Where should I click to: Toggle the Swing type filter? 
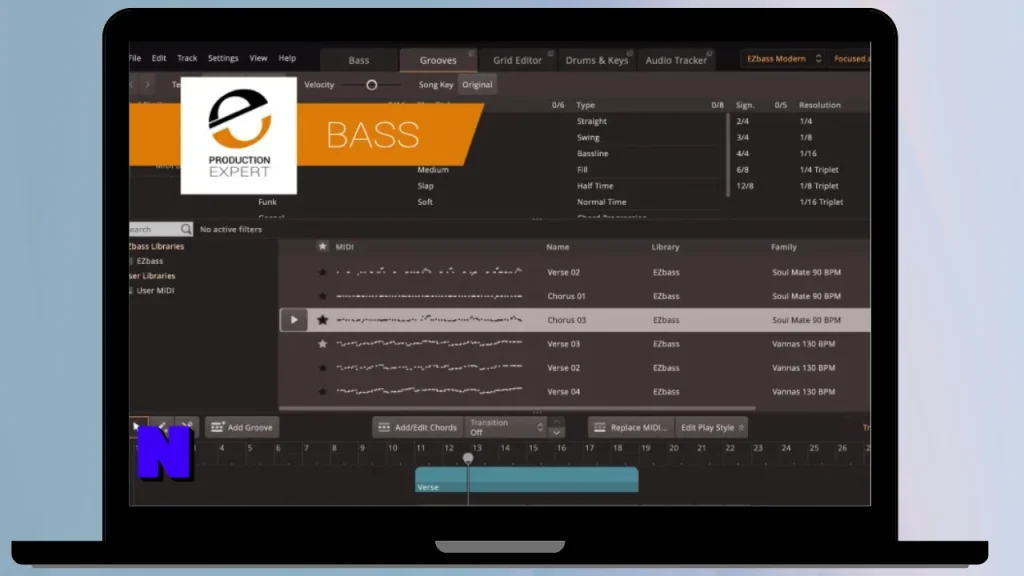[x=588, y=137]
